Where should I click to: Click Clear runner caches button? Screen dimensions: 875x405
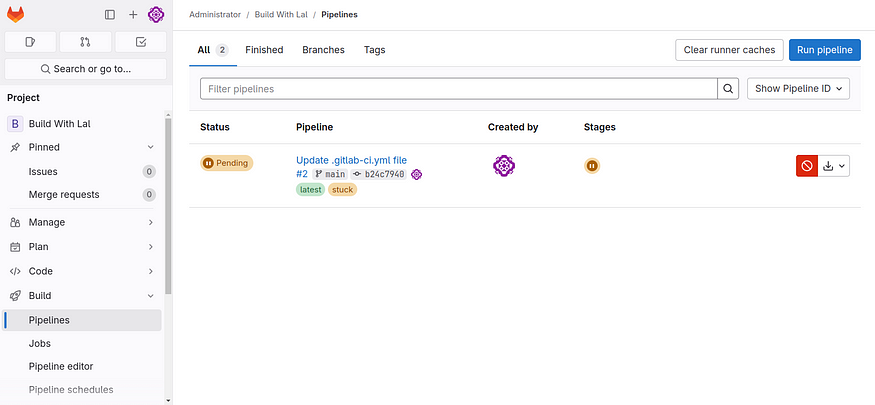point(729,50)
